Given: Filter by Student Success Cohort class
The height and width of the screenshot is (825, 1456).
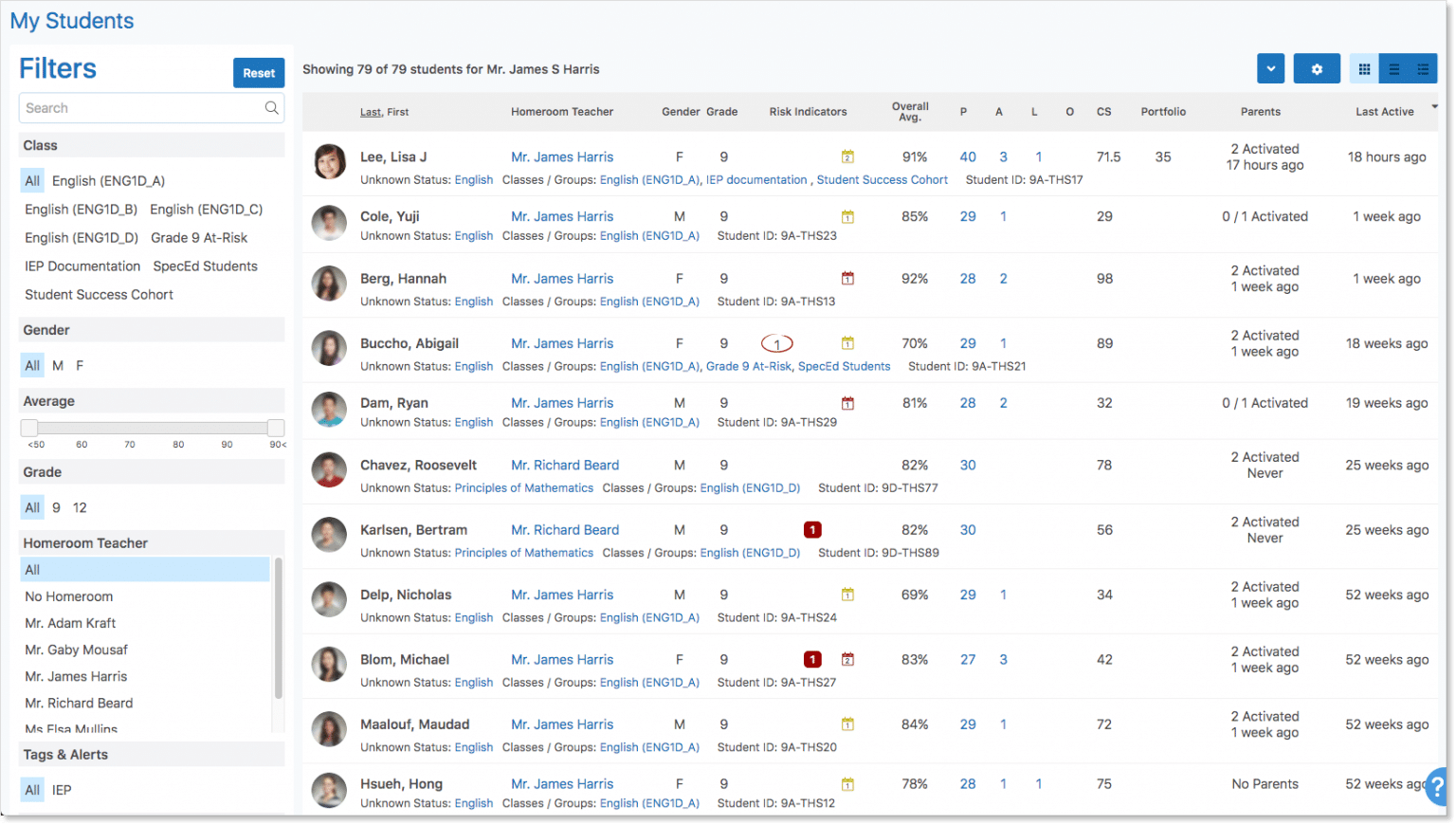Looking at the screenshot, I should coord(99,295).
